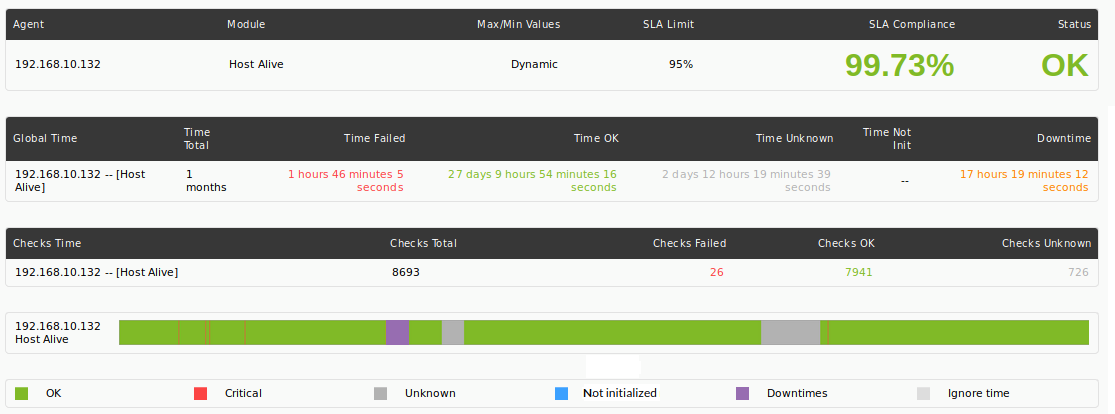Click the 99.73% SLA compliance value
Screen dimensions: 1115x414
(x=900, y=65)
